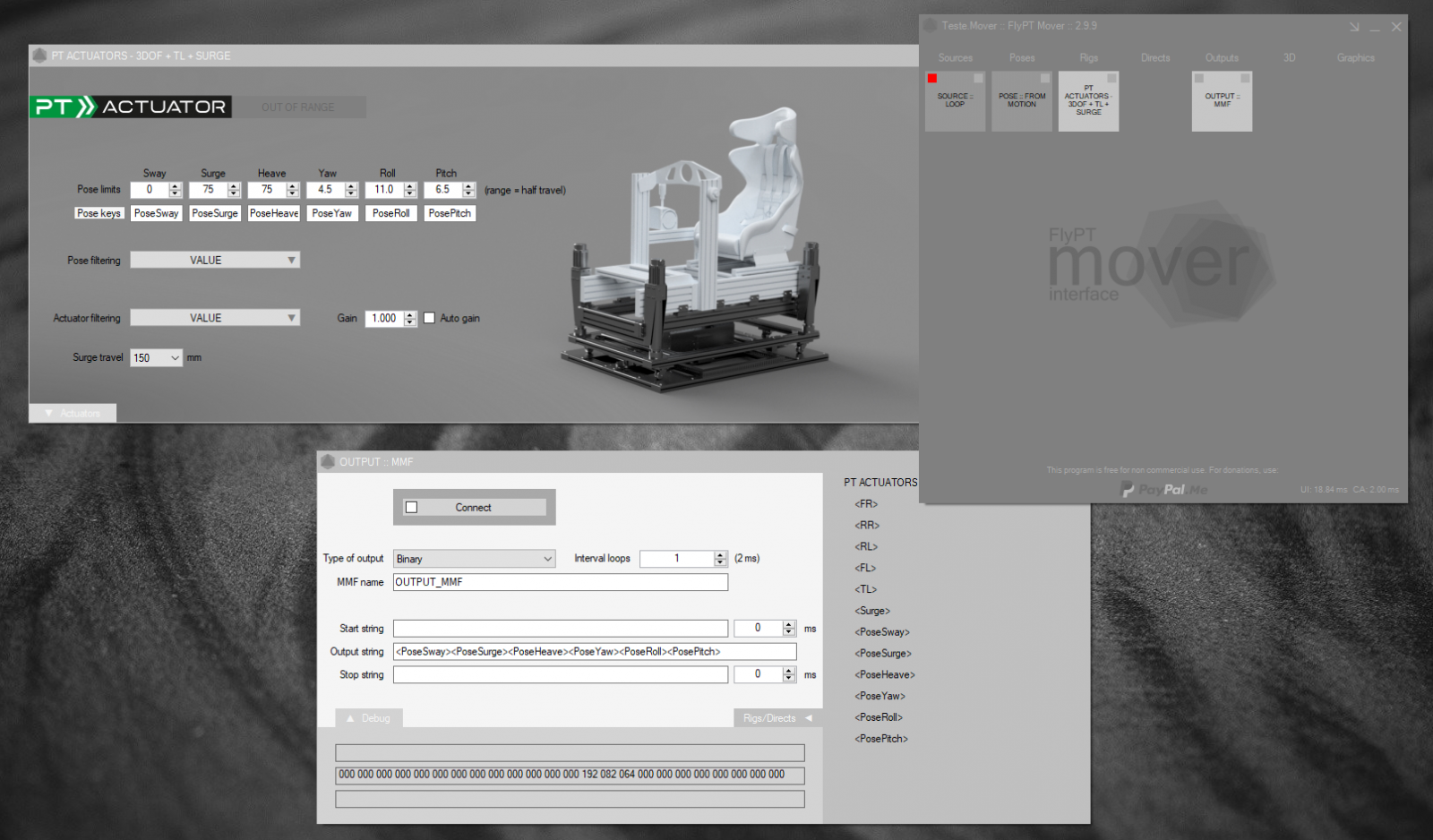Viewport: 1433px width, 840px height.
Task: Toggle the Connect checkbox
Action: point(412,507)
